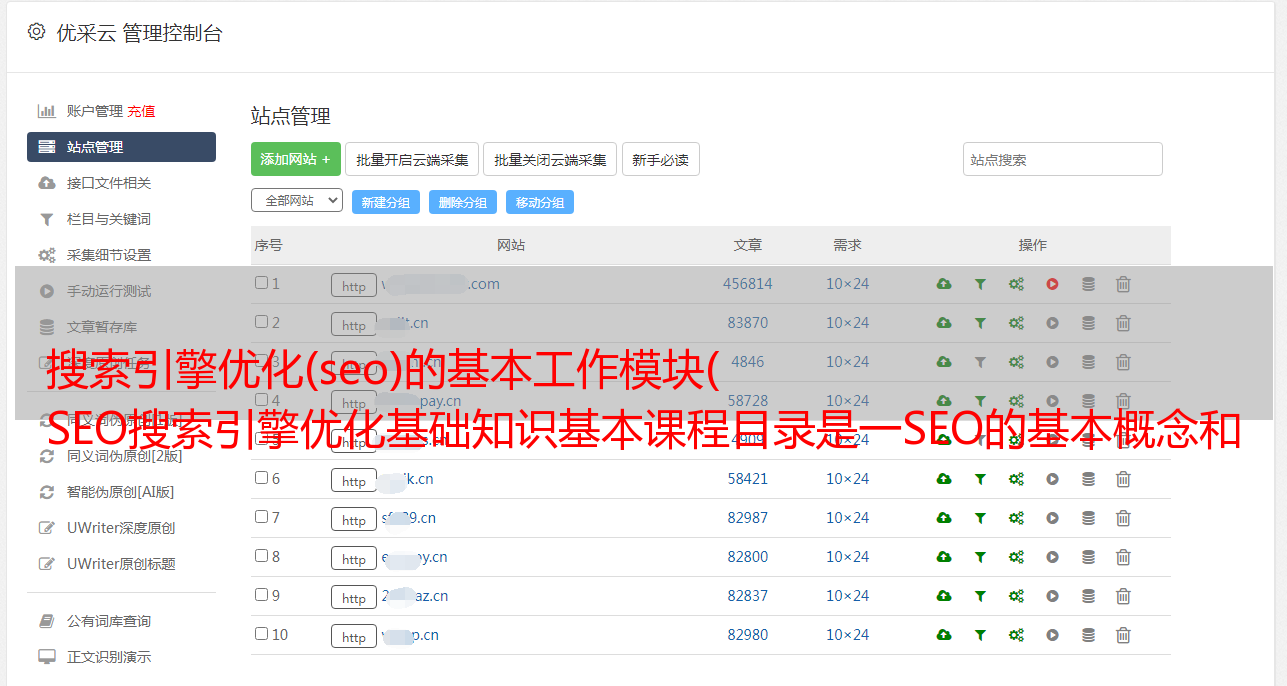
Task: Open the 新手必读 guide button
Action: tap(661, 159)
